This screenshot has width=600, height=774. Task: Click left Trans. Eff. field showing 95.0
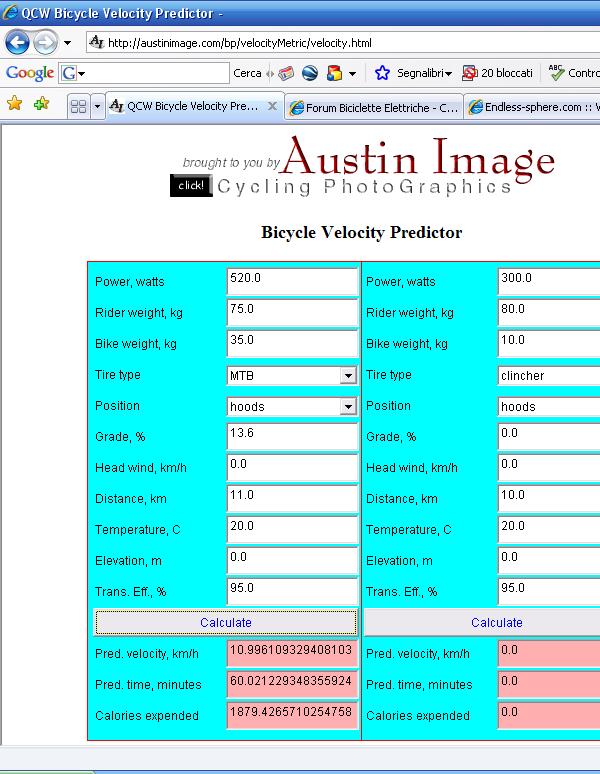(x=292, y=591)
